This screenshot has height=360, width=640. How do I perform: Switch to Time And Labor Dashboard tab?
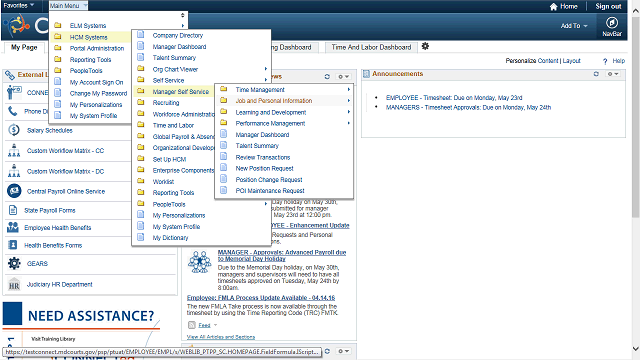coord(371,47)
